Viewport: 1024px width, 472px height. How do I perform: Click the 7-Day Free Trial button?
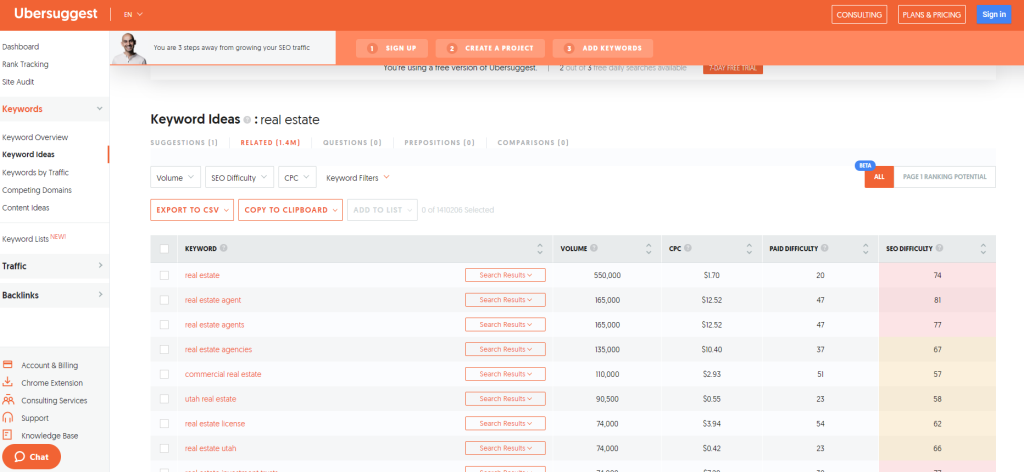(733, 68)
